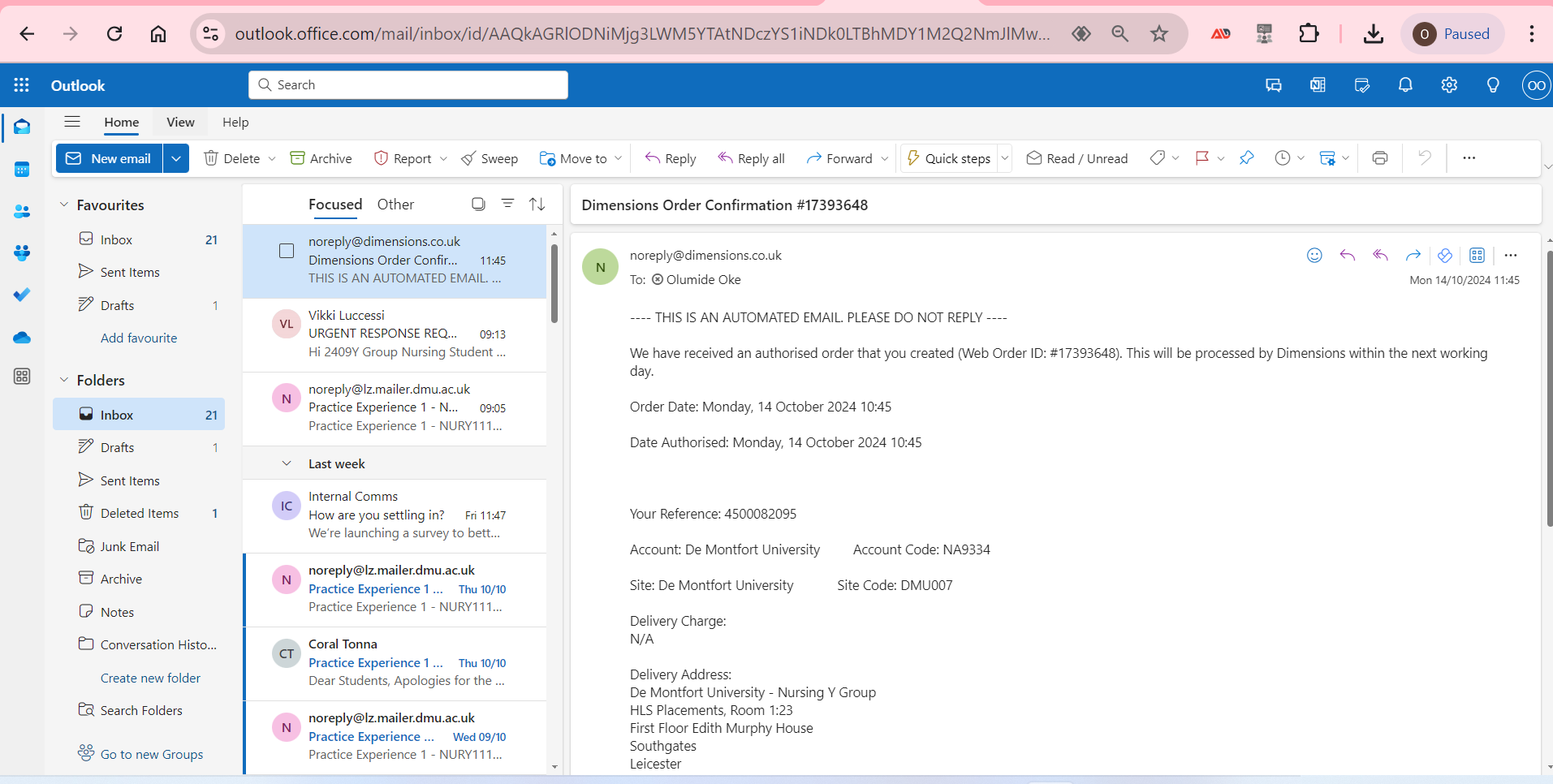Click the Sweep button
Image resolution: width=1553 pixels, height=784 pixels.
point(490,158)
